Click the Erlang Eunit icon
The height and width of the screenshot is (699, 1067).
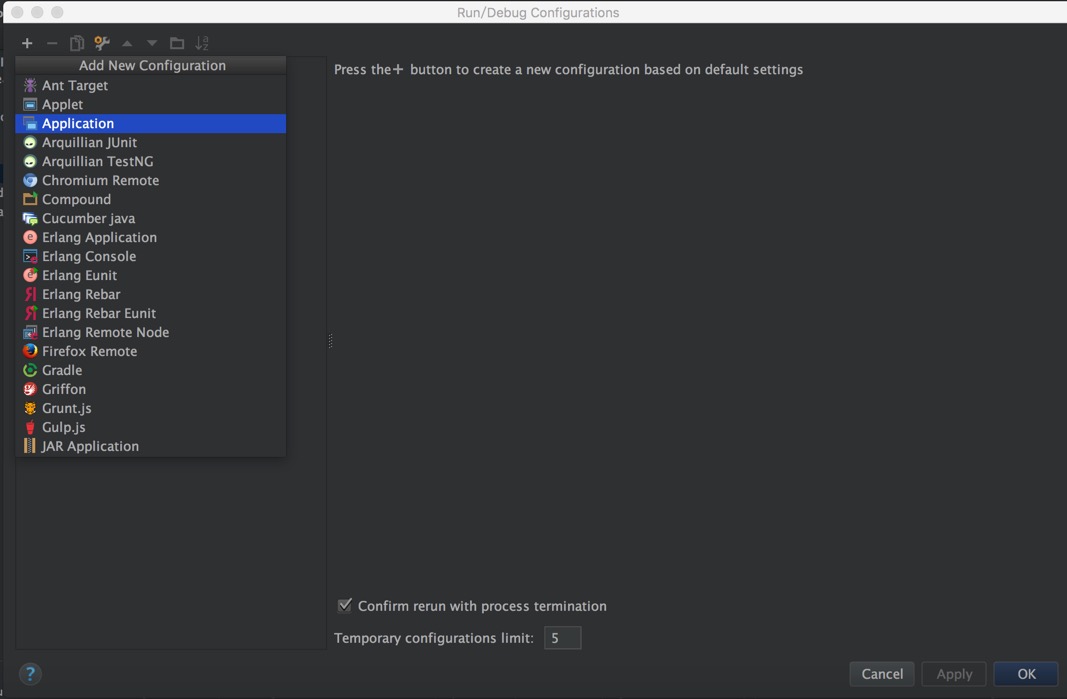click(30, 275)
